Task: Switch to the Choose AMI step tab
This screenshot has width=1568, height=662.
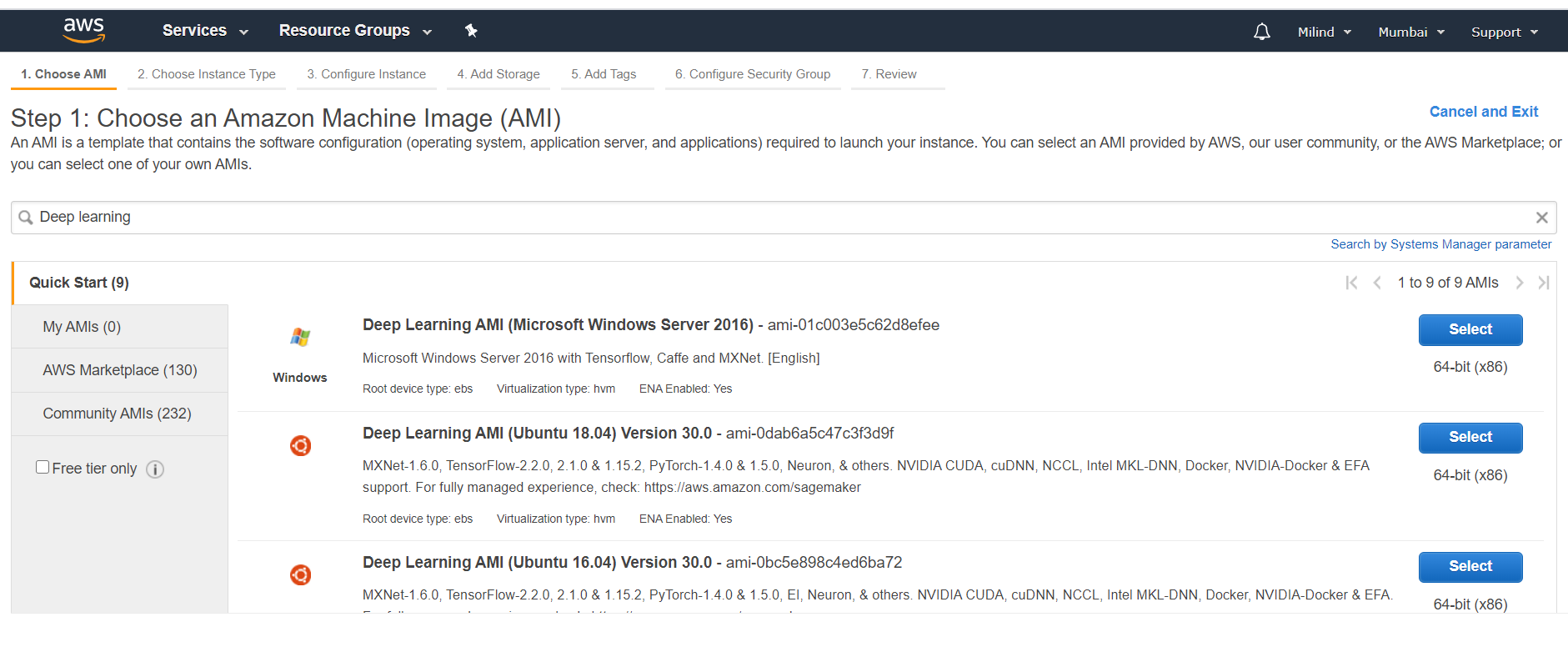Action: [64, 74]
